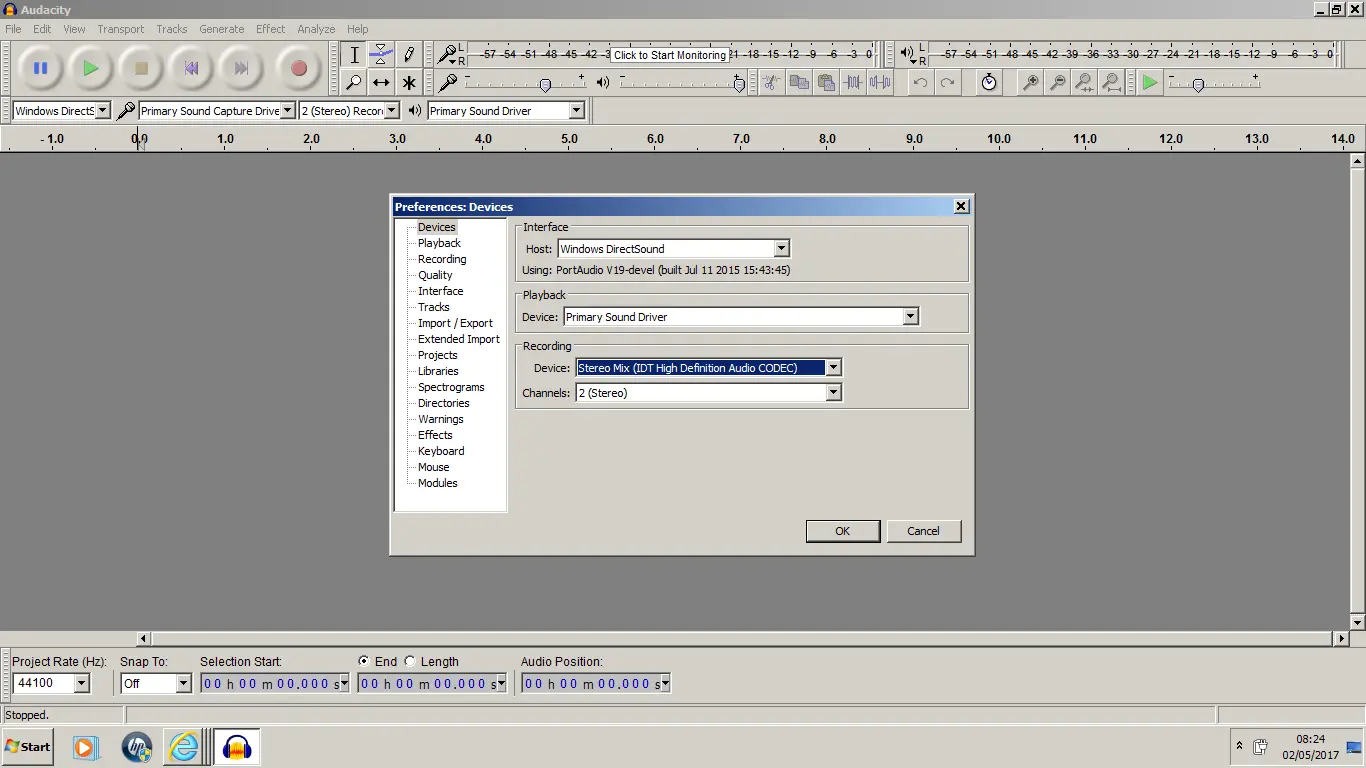Click the Silence audio icon
Viewport: 1366px width, 768px height.
pos(879,82)
